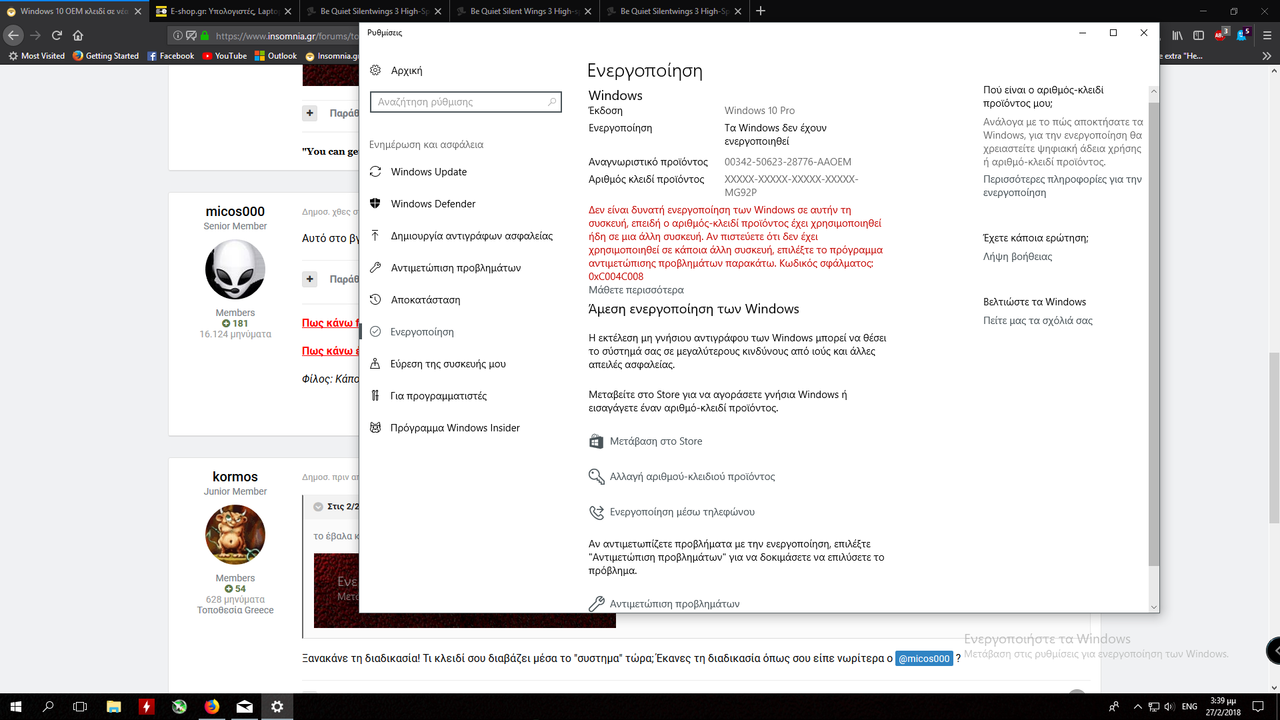
Task: Switch to the E-shop.gr browser tab
Action: pyautogui.click(x=223, y=11)
